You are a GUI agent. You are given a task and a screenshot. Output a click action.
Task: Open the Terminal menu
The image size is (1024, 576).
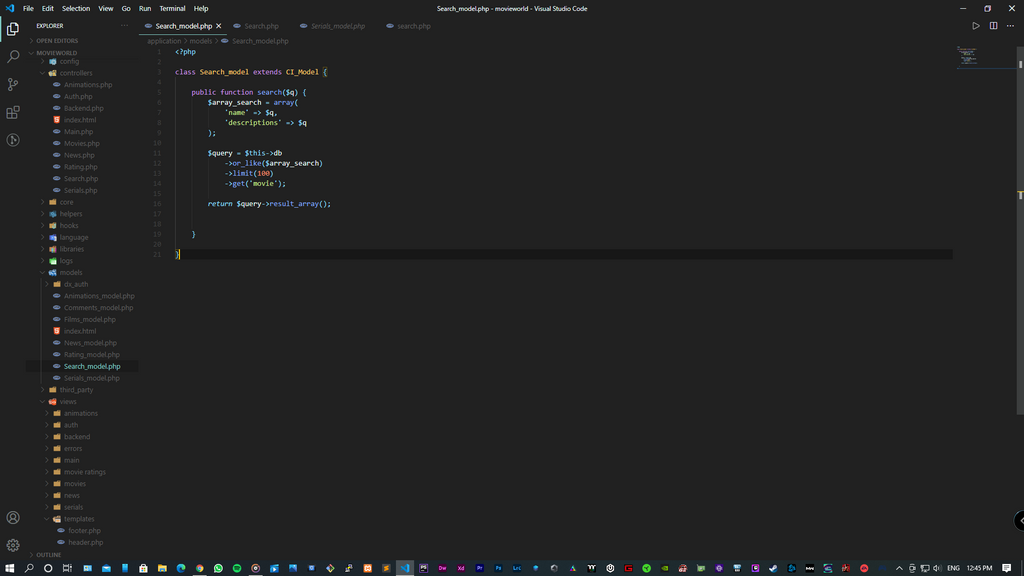coord(172,8)
